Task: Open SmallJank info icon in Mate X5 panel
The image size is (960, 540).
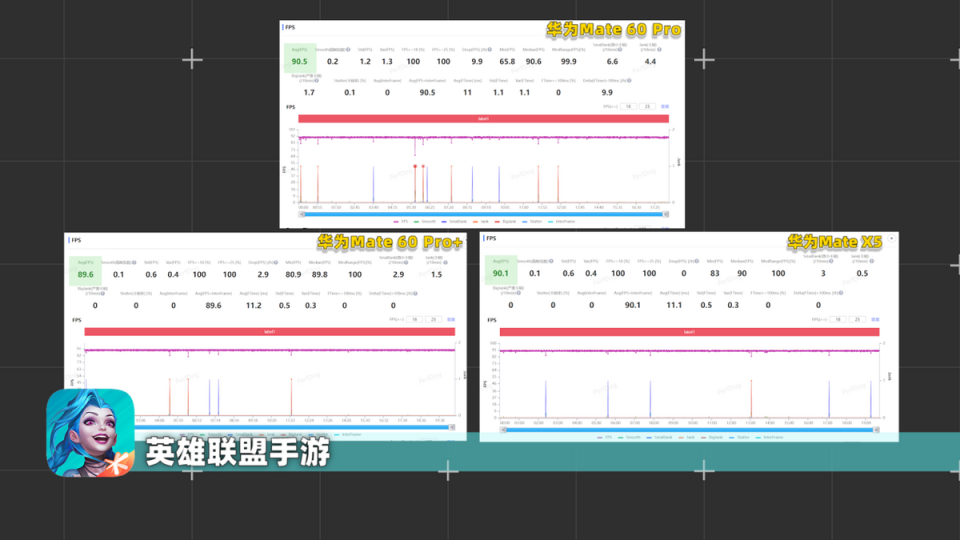Action: coord(831,261)
